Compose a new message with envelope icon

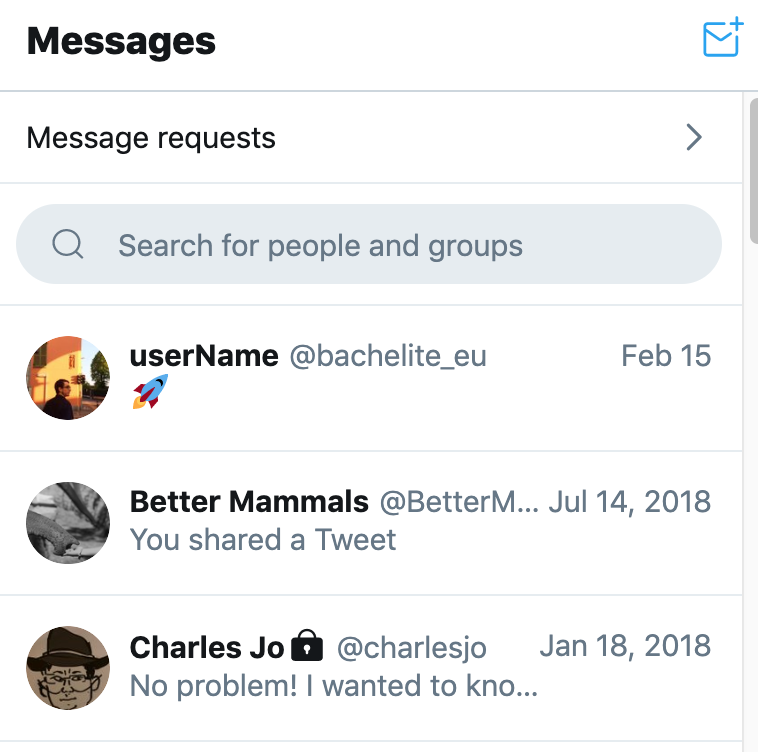(722, 37)
